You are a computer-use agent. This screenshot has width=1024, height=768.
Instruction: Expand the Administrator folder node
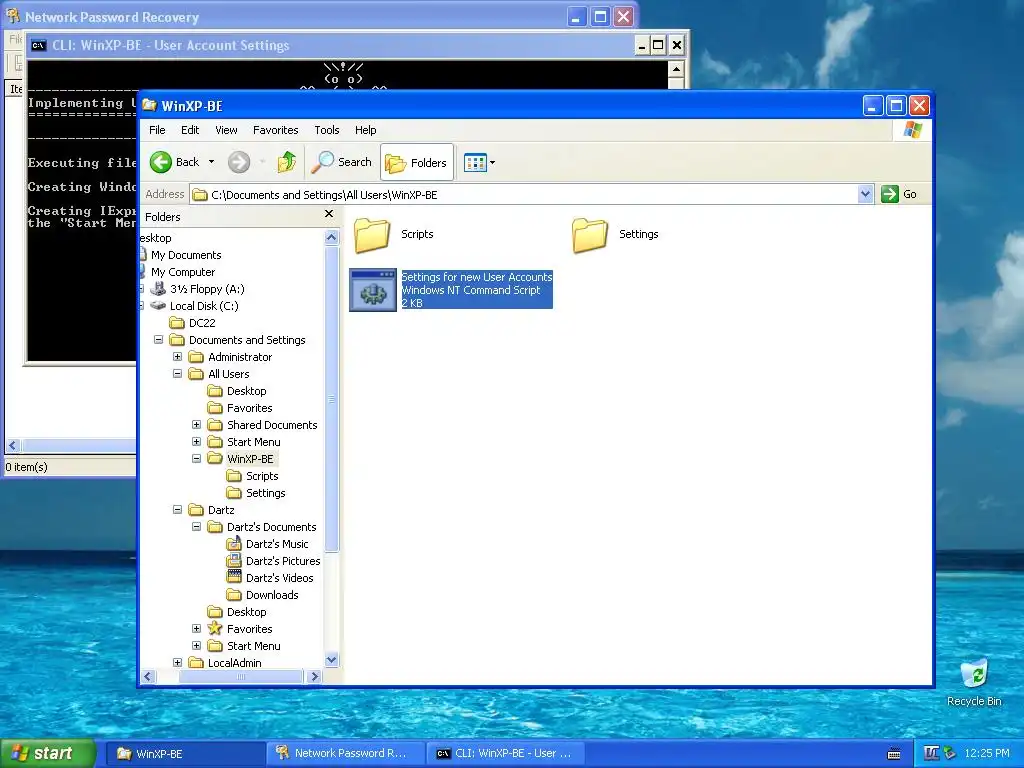pos(178,357)
